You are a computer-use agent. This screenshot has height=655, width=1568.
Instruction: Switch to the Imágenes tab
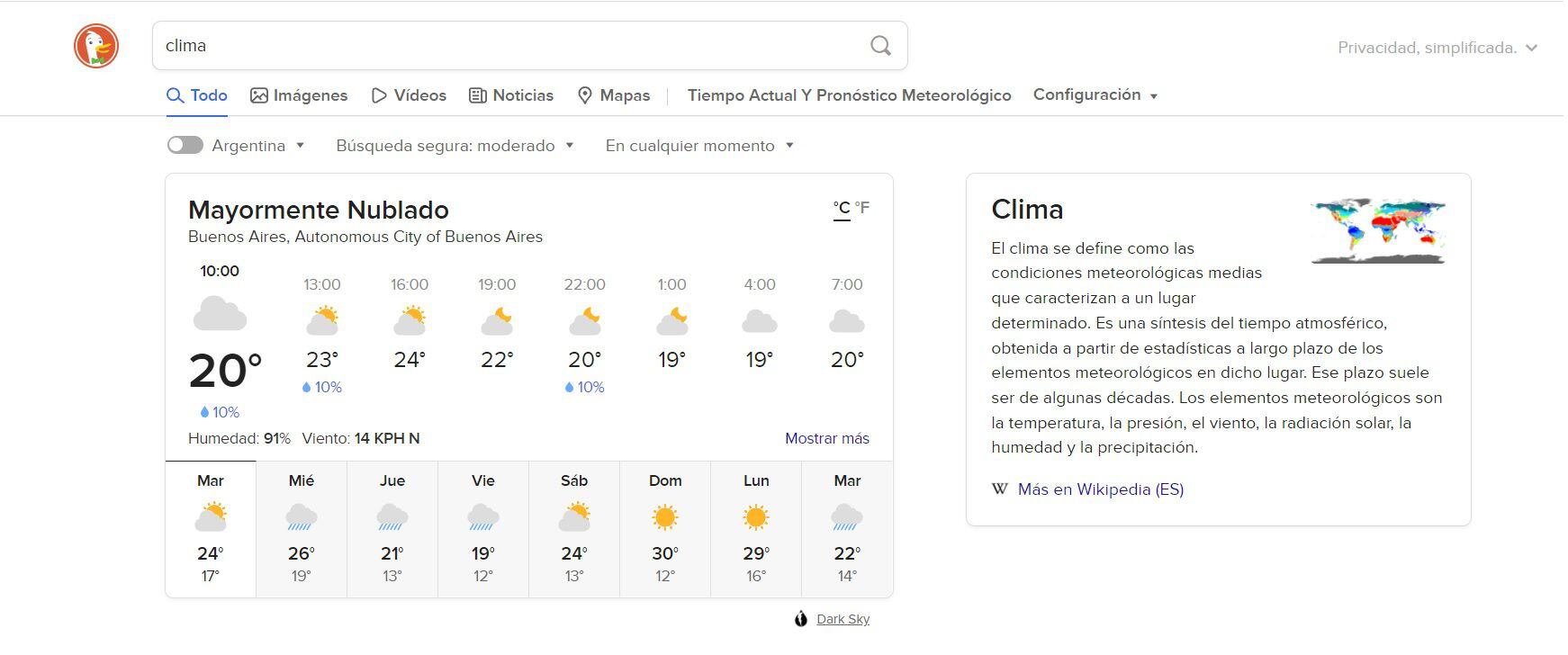pos(299,95)
